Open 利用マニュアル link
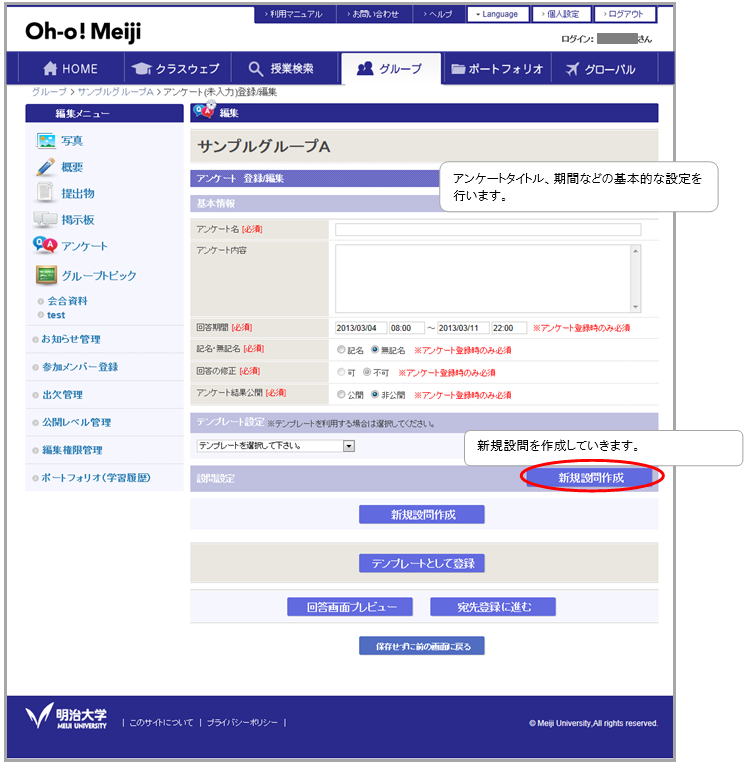The width and height of the screenshot is (747, 767). pyautogui.click(x=295, y=14)
